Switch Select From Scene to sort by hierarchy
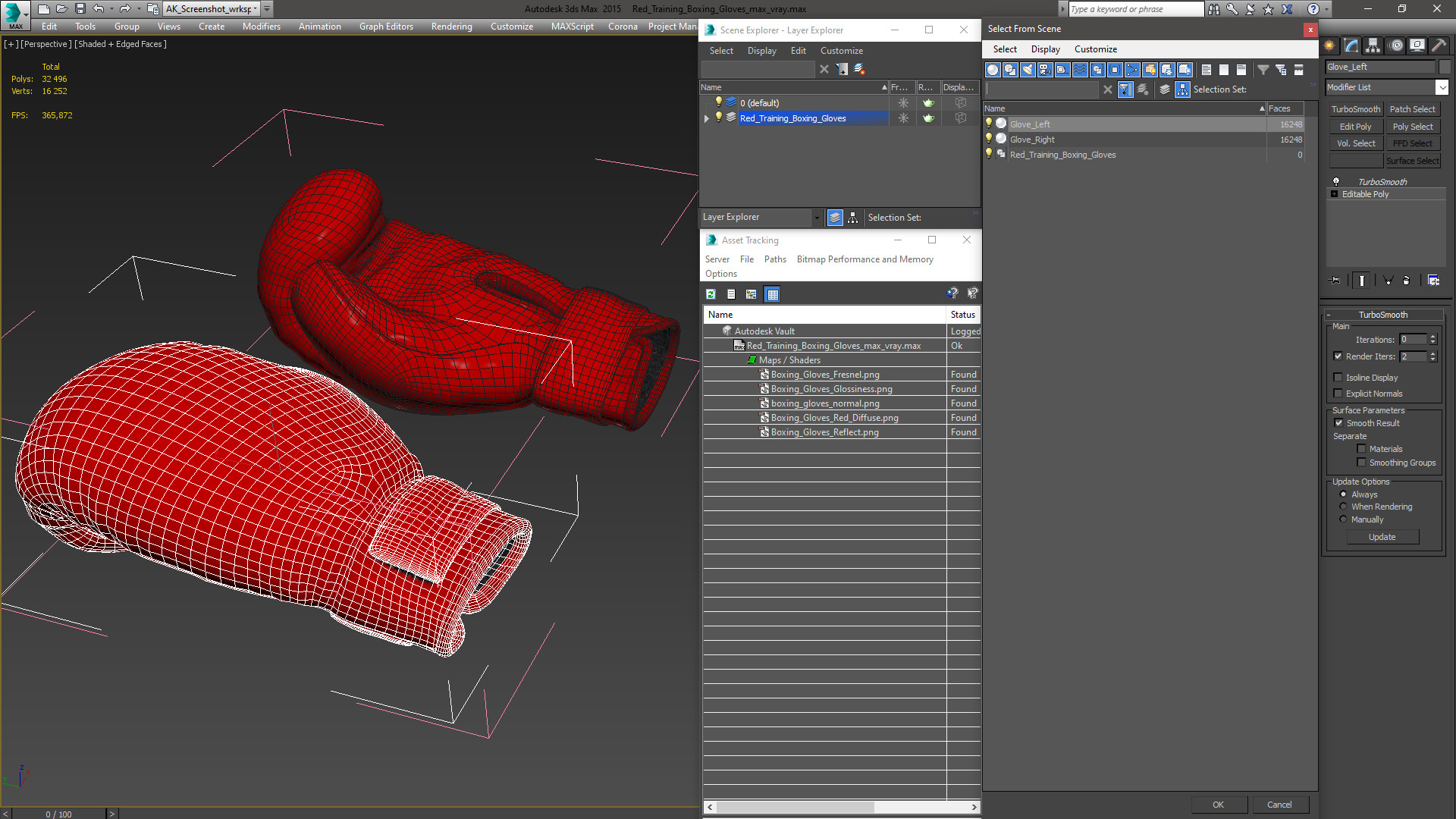Image resolution: width=1456 pixels, height=819 pixels. point(1183,89)
